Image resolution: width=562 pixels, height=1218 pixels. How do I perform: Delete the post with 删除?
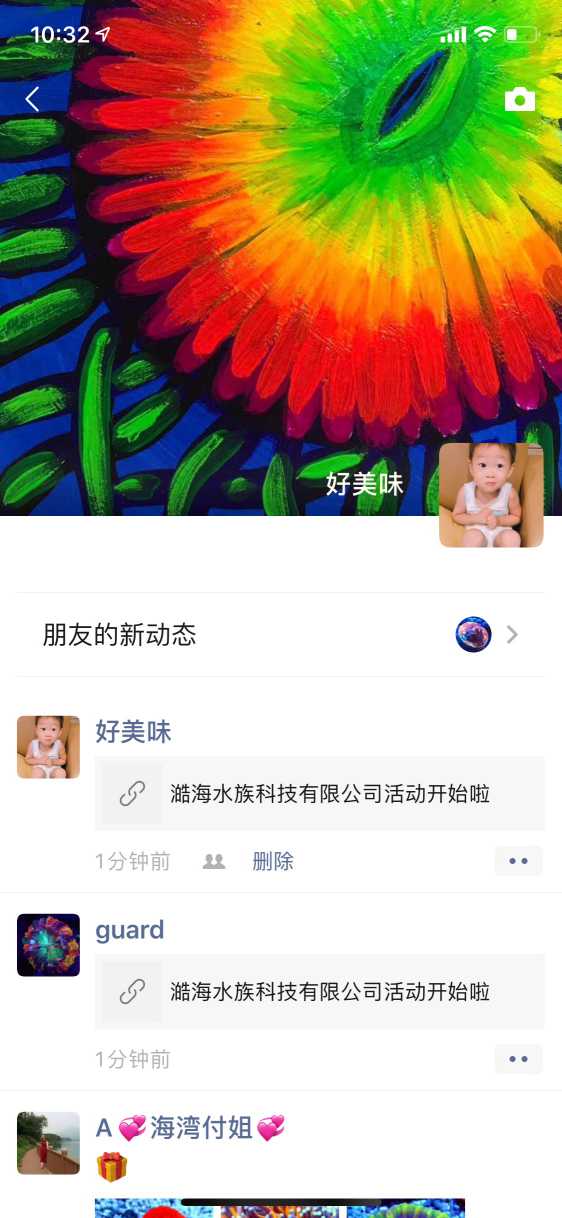coord(273,861)
